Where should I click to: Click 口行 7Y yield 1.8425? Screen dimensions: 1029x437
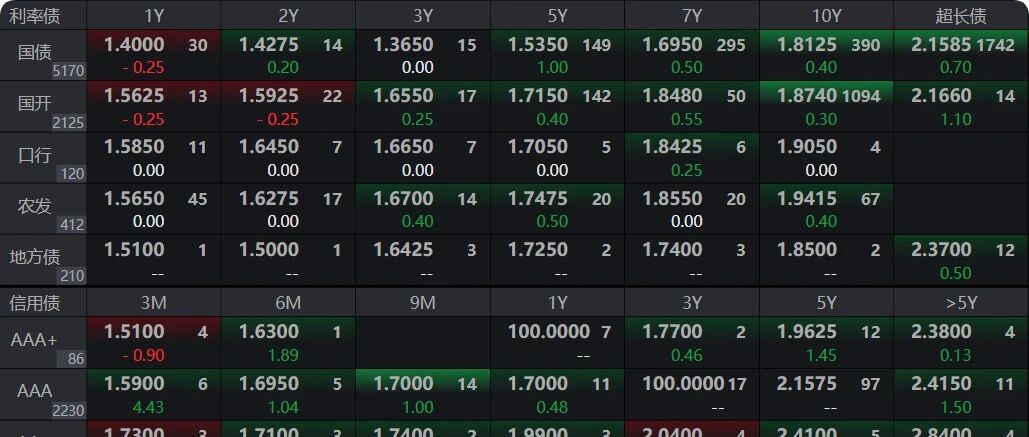tap(673, 146)
